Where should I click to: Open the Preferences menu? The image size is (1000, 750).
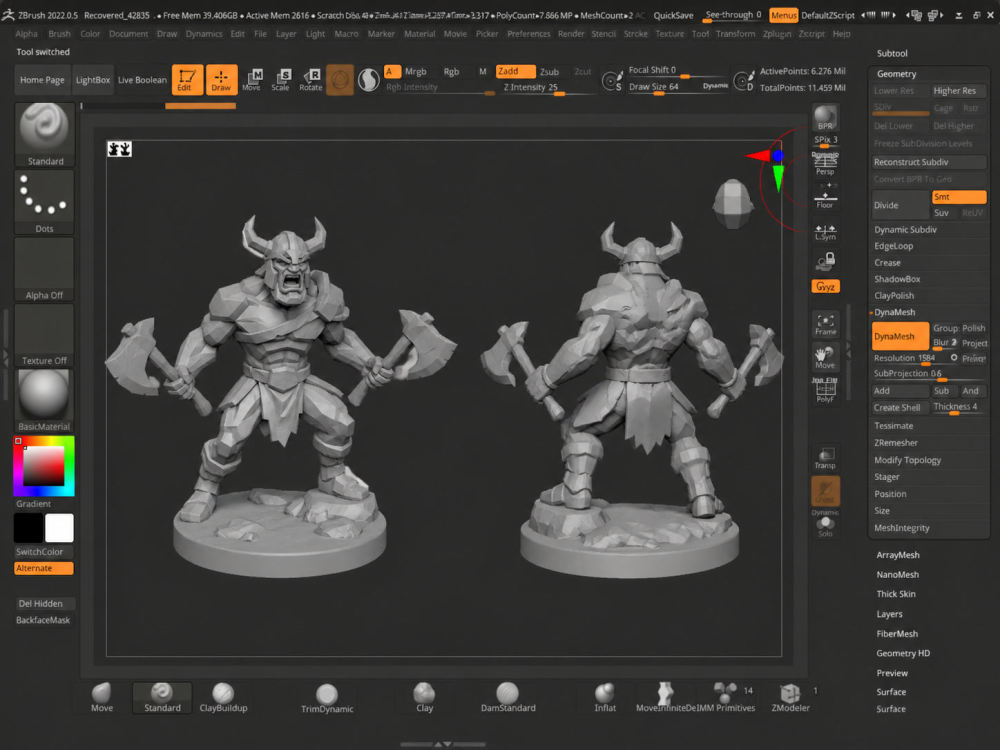(528, 34)
